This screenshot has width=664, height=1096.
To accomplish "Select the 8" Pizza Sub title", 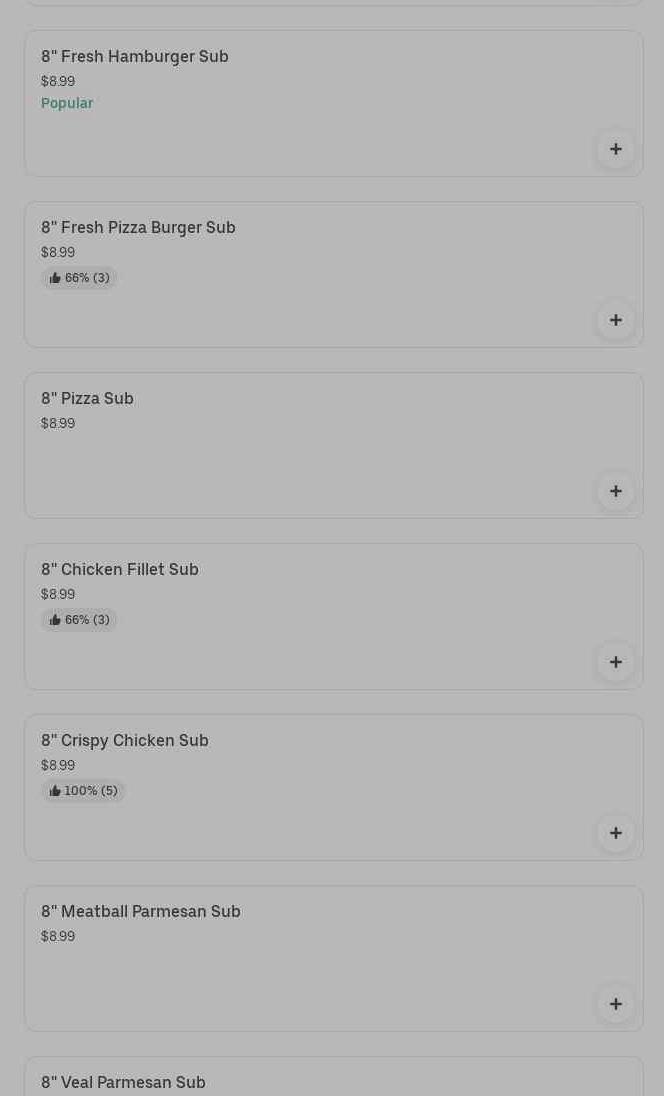I will 87,399.
